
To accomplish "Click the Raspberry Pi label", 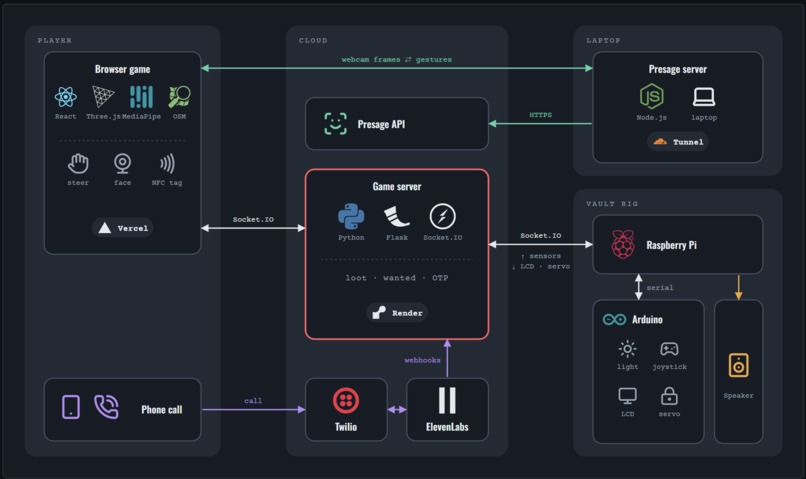I will coord(671,245).
